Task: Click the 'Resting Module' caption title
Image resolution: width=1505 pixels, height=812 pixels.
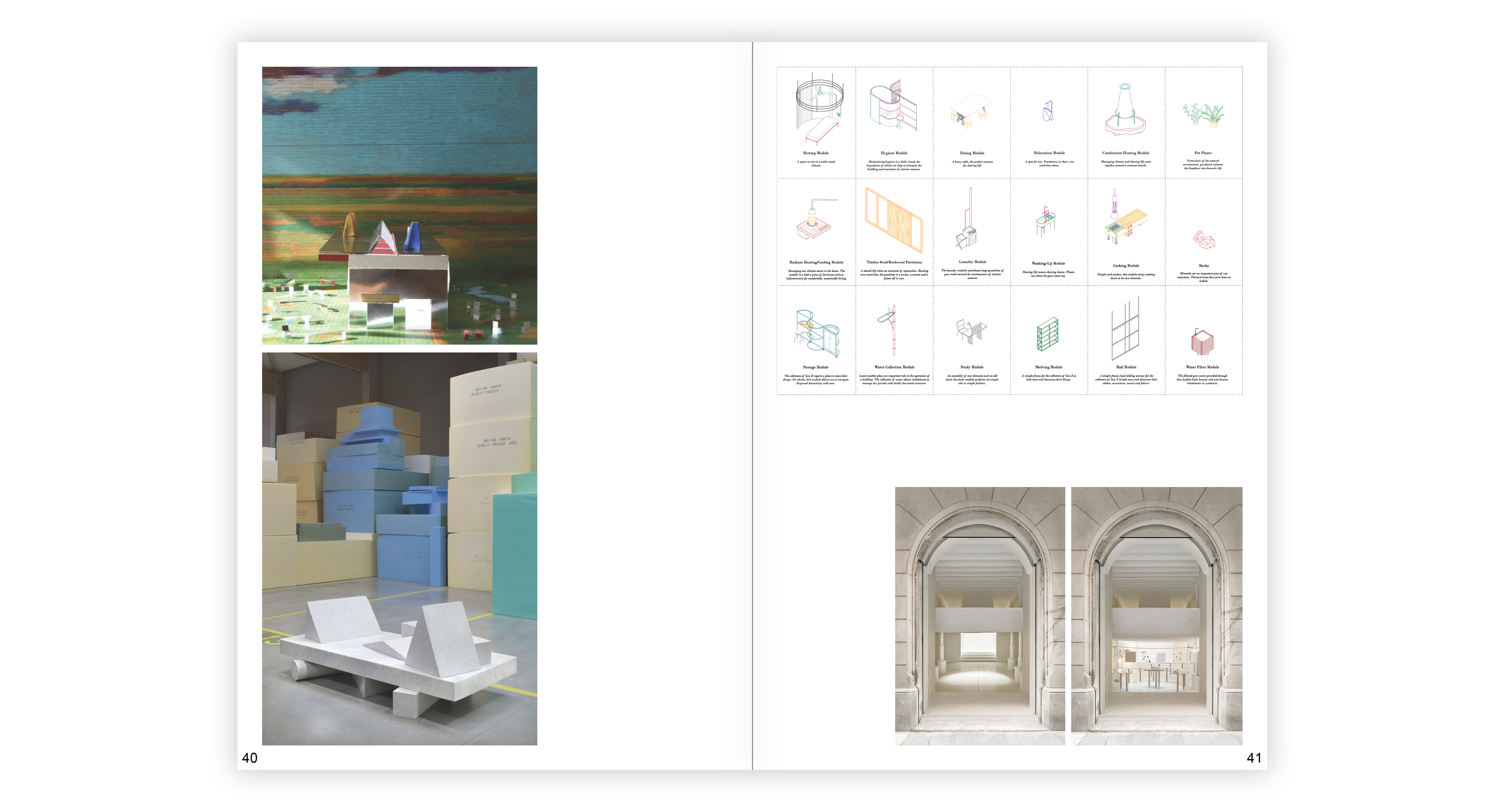Action: (816, 153)
